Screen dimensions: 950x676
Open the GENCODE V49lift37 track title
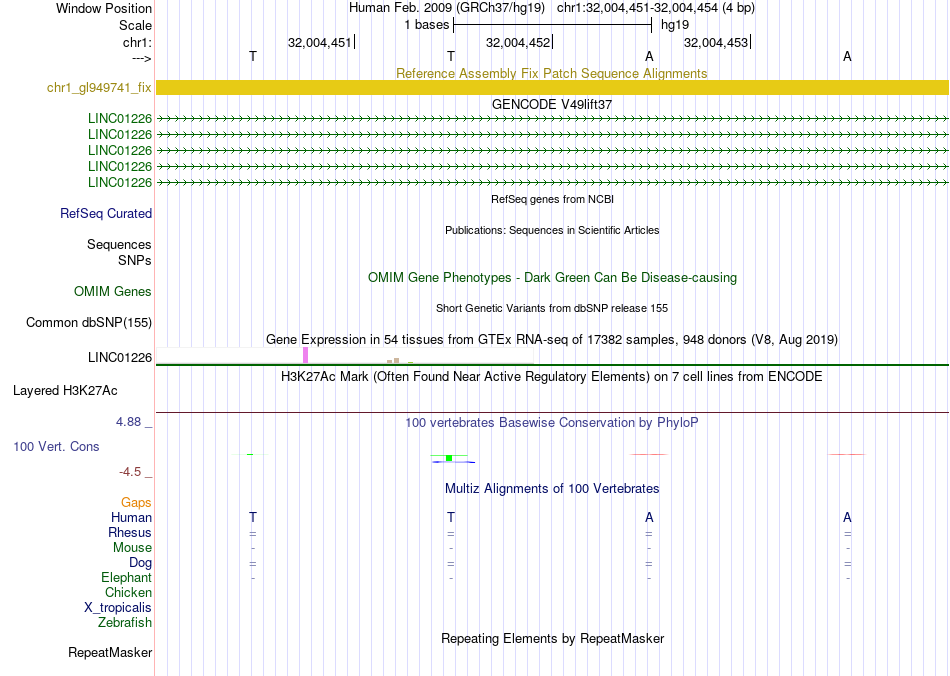click(552, 104)
